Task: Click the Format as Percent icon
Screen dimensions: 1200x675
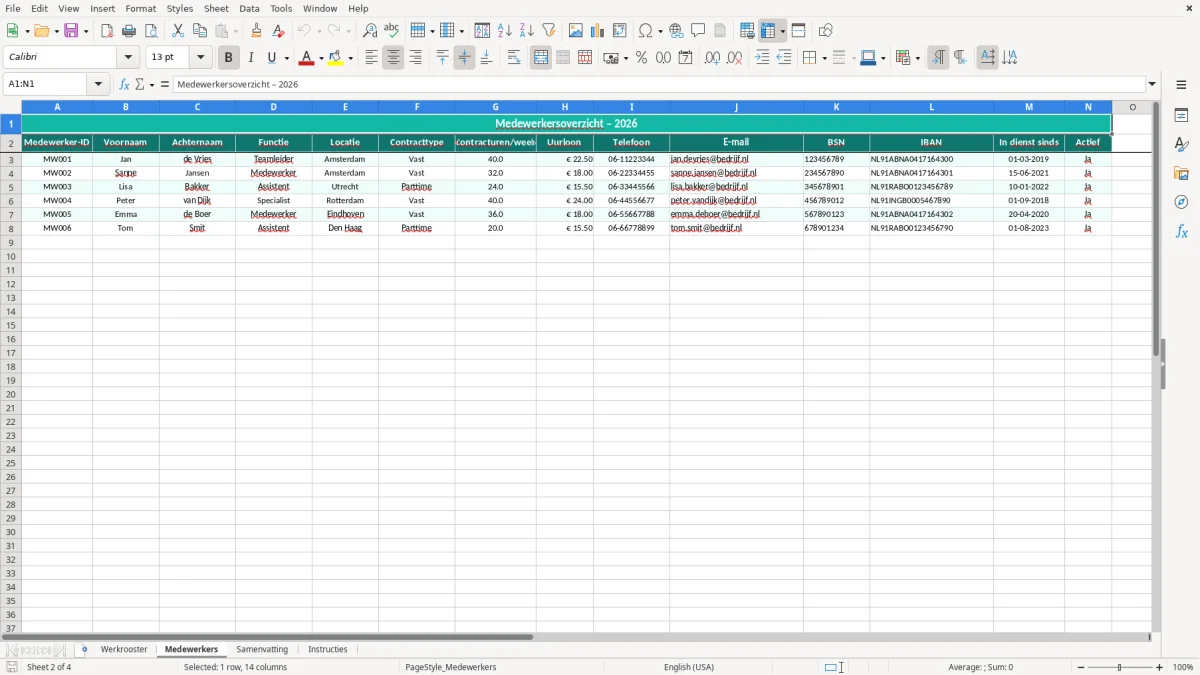Action: tap(642, 58)
